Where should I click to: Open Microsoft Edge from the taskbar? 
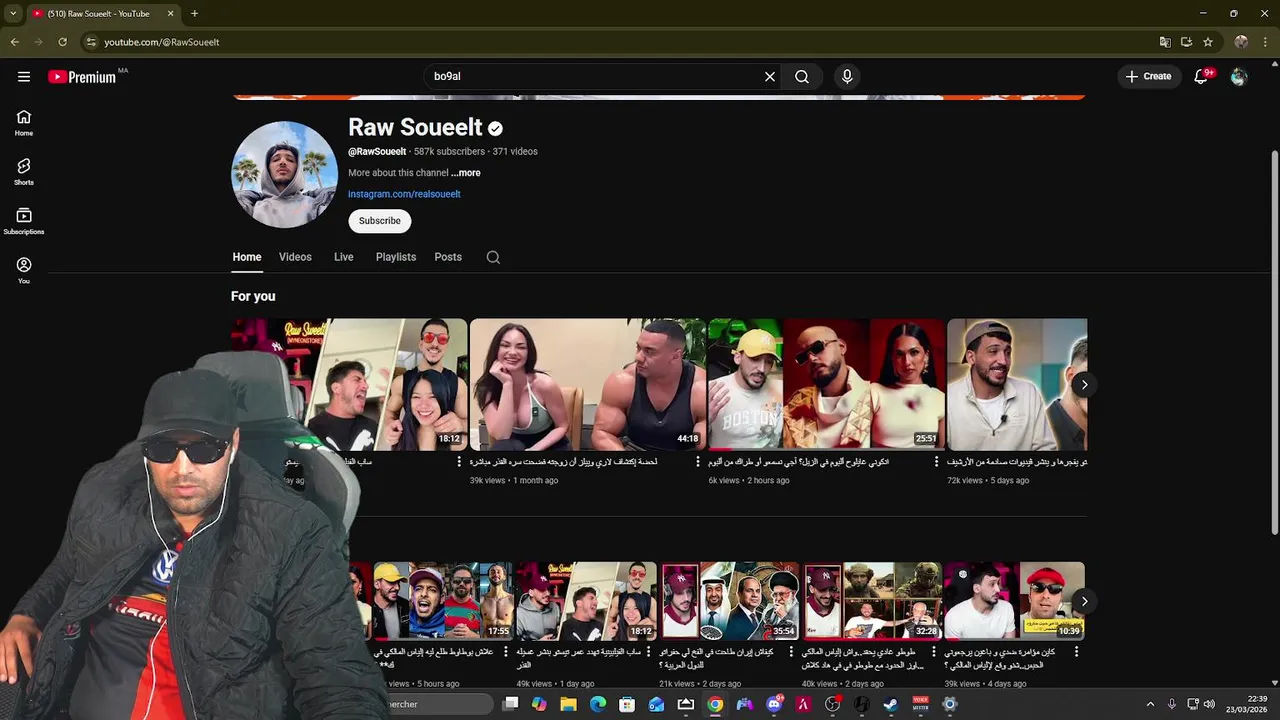coord(598,704)
